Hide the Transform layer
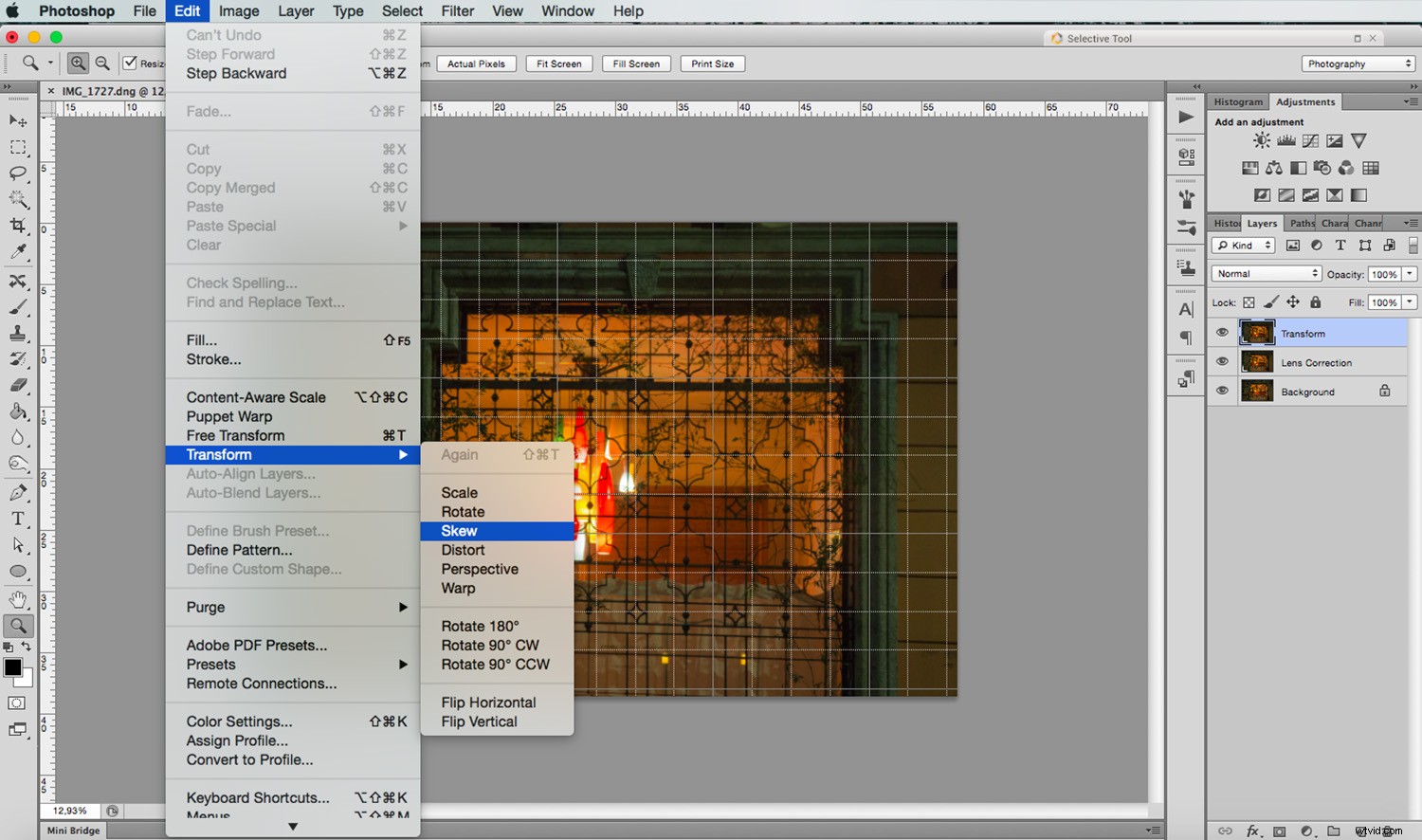The width and height of the screenshot is (1422, 840). 1222,333
